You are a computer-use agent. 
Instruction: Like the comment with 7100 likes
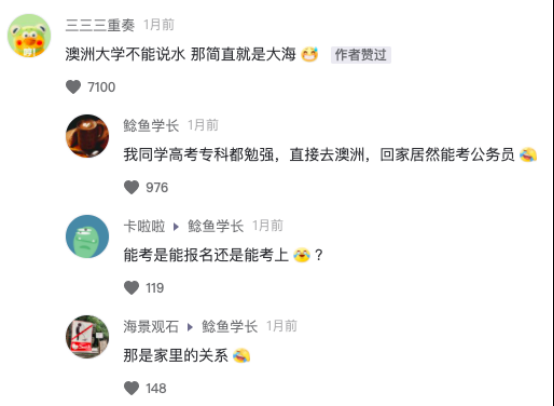pyautogui.click(x=73, y=87)
